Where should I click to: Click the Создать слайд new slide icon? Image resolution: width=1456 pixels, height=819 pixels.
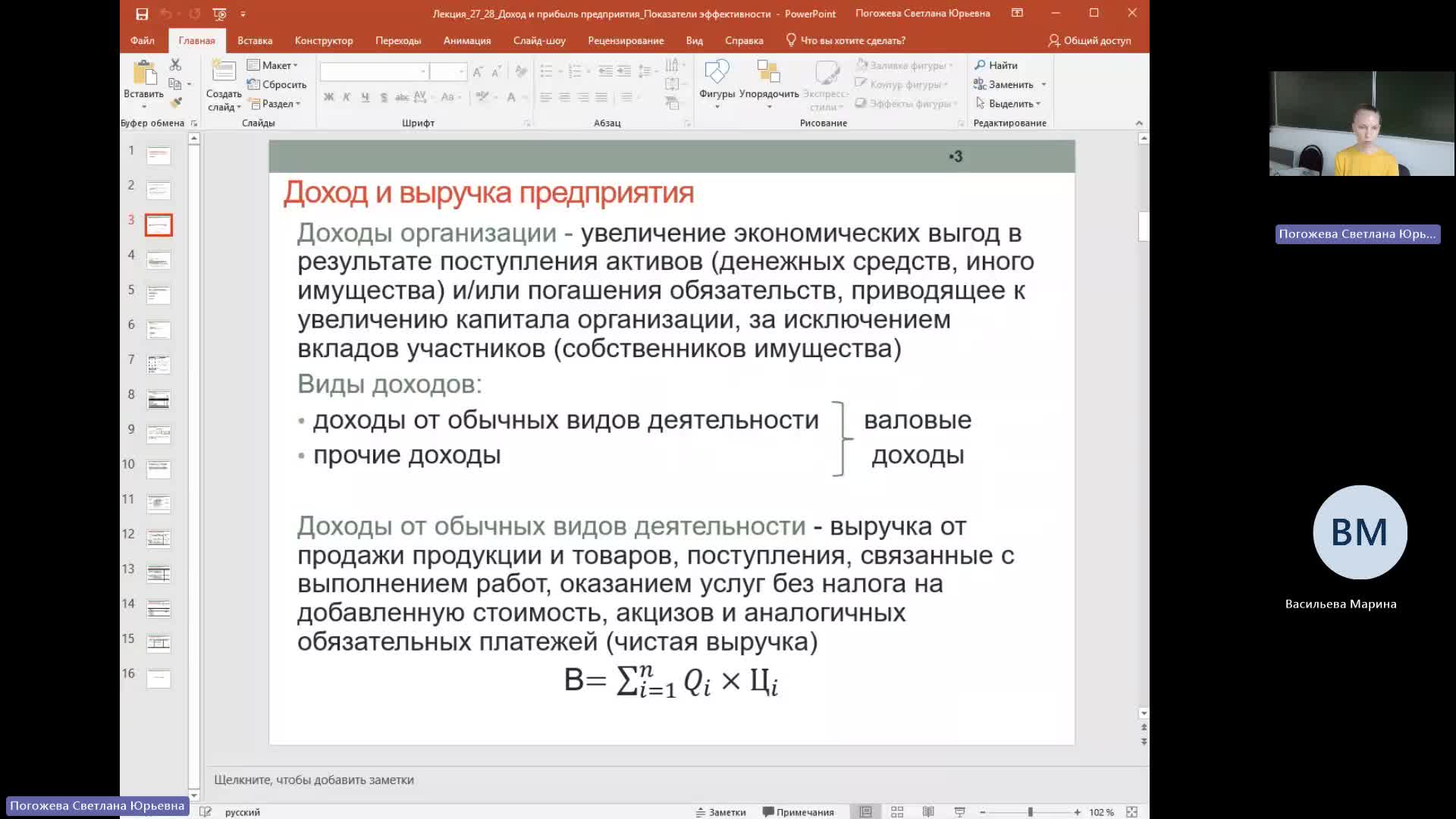click(x=224, y=72)
